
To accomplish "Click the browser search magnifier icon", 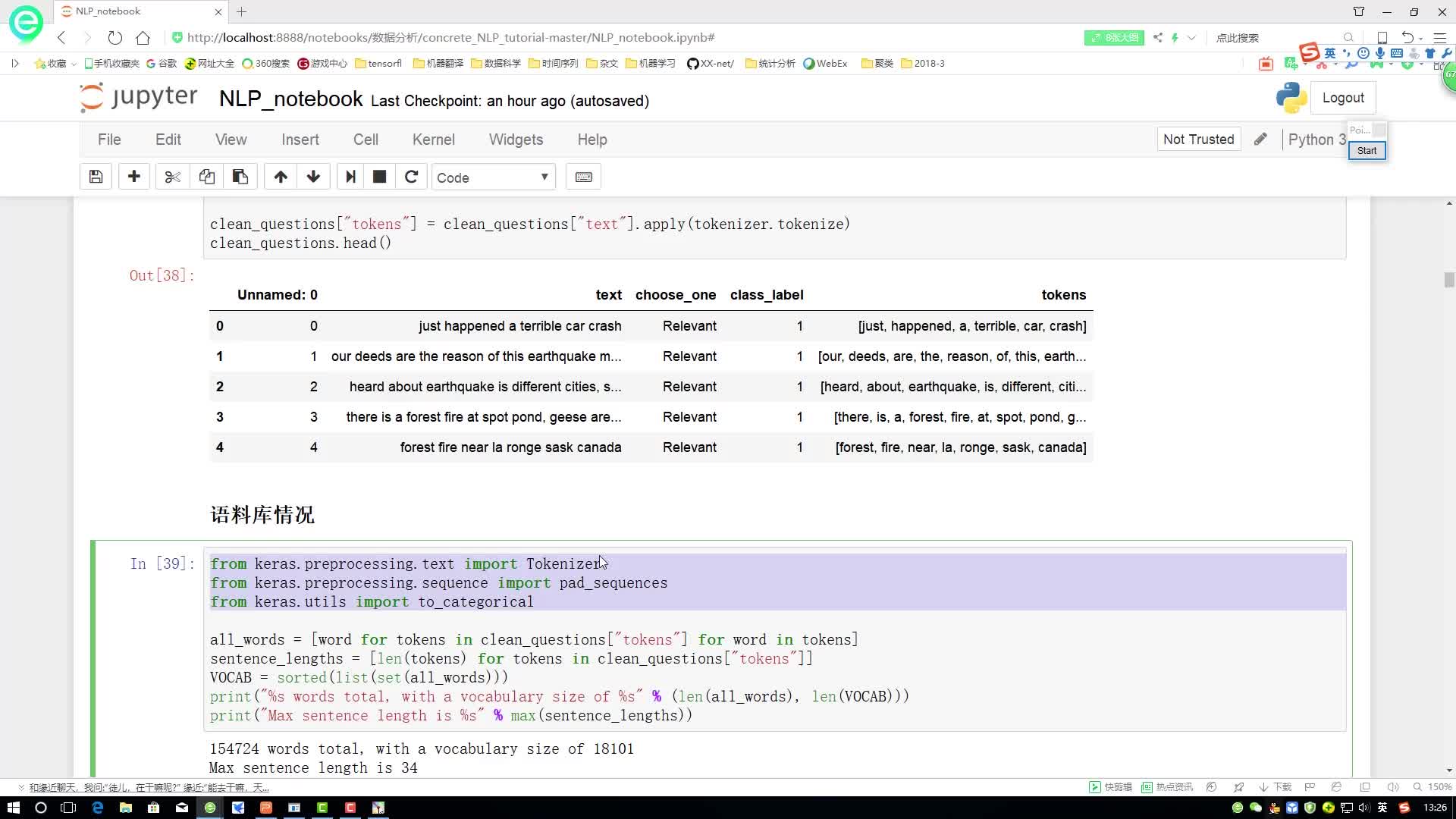I will 1348,37.
